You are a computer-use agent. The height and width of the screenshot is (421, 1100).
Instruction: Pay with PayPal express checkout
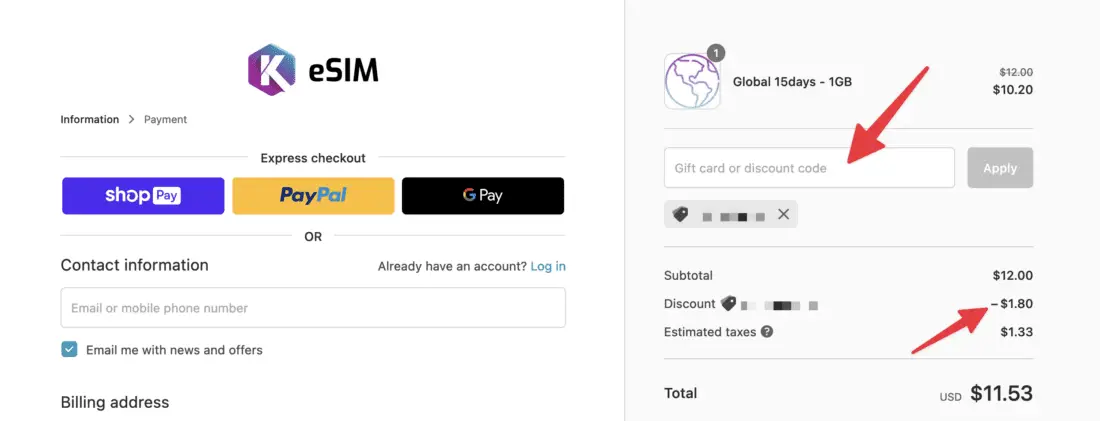(x=313, y=196)
